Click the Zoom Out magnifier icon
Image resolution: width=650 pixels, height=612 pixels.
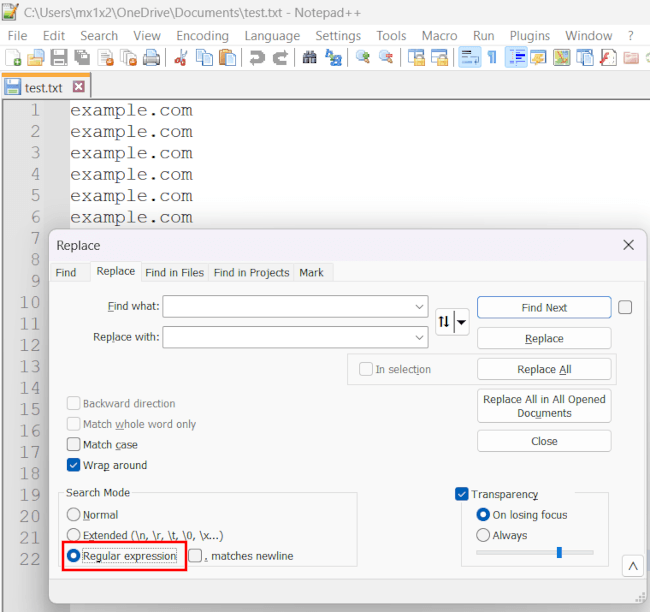[x=386, y=58]
